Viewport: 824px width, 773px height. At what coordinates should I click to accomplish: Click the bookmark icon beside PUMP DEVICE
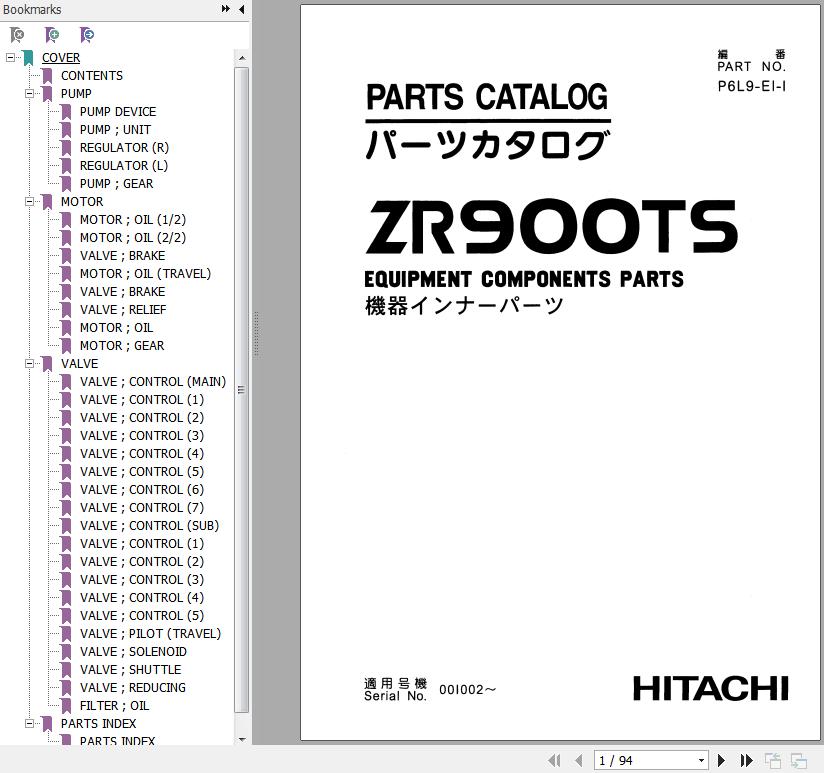tap(66, 112)
